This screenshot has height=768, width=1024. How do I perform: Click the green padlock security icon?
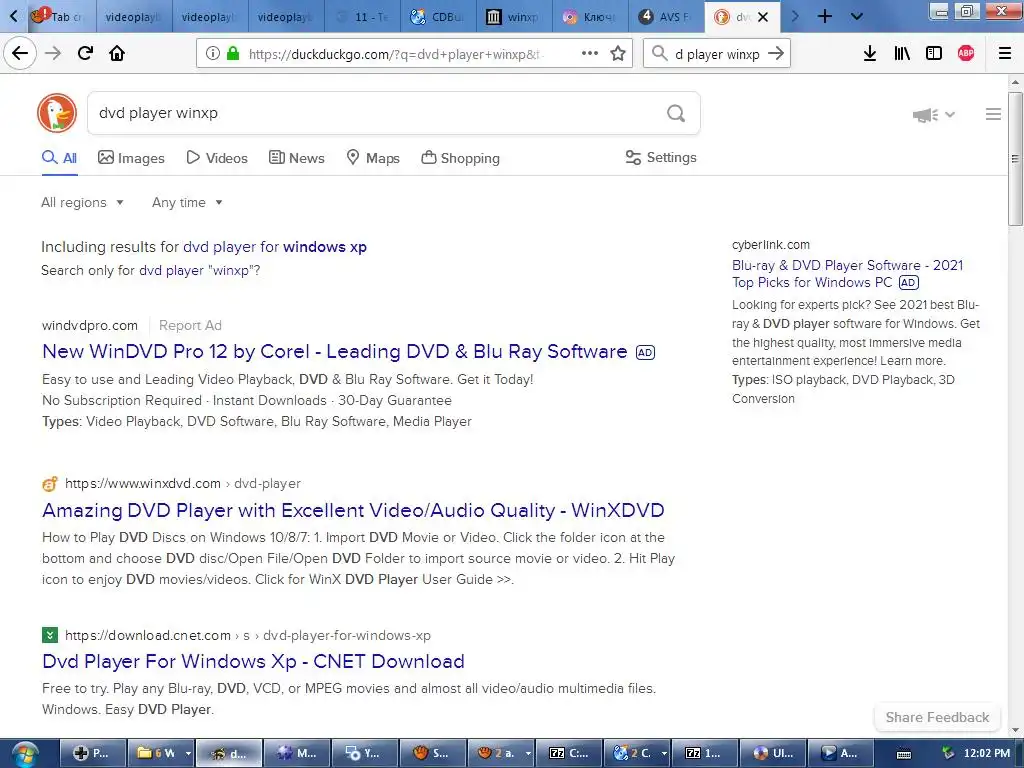tap(232, 54)
